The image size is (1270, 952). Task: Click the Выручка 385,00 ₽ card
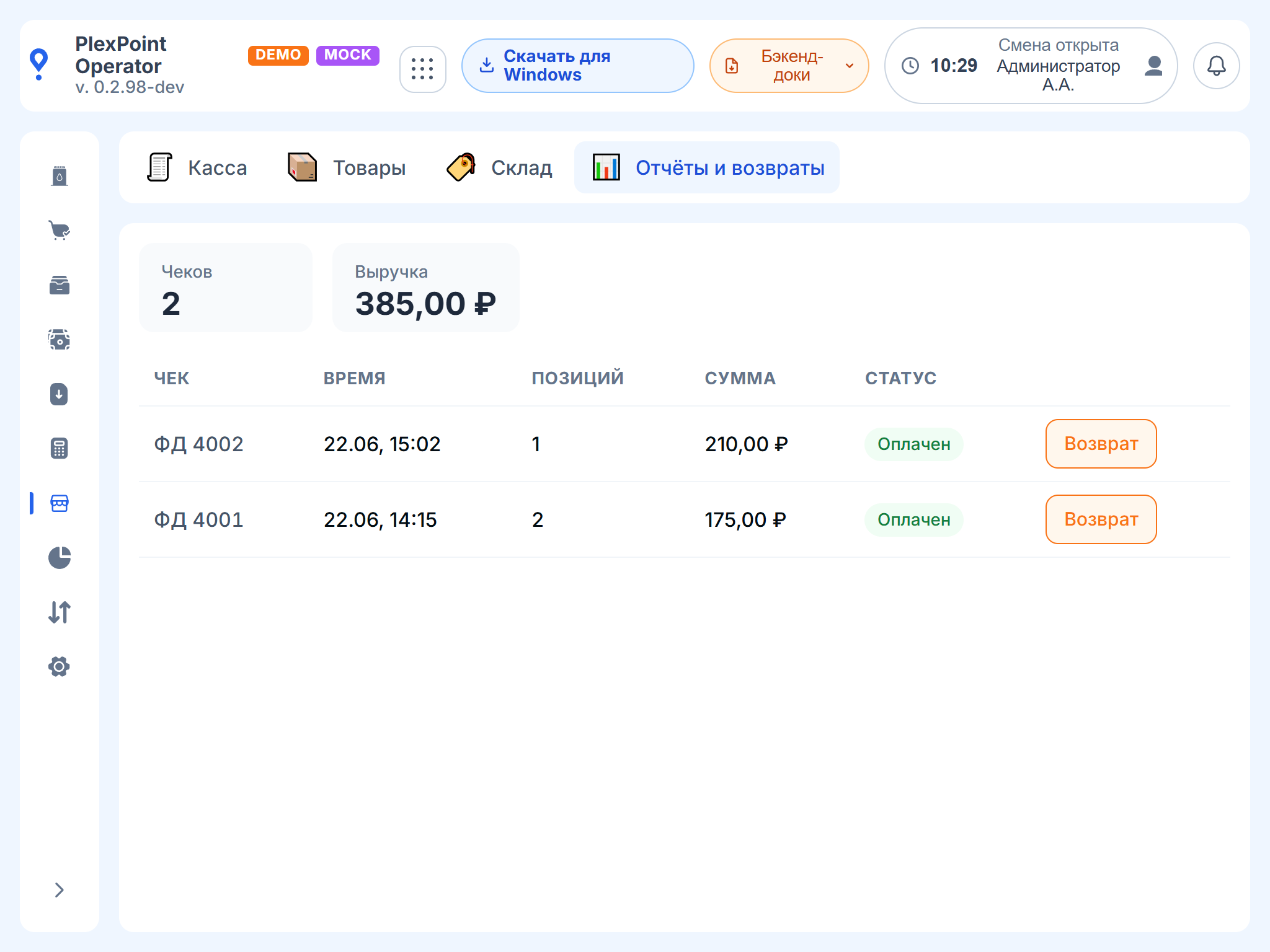pyautogui.click(x=426, y=288)
